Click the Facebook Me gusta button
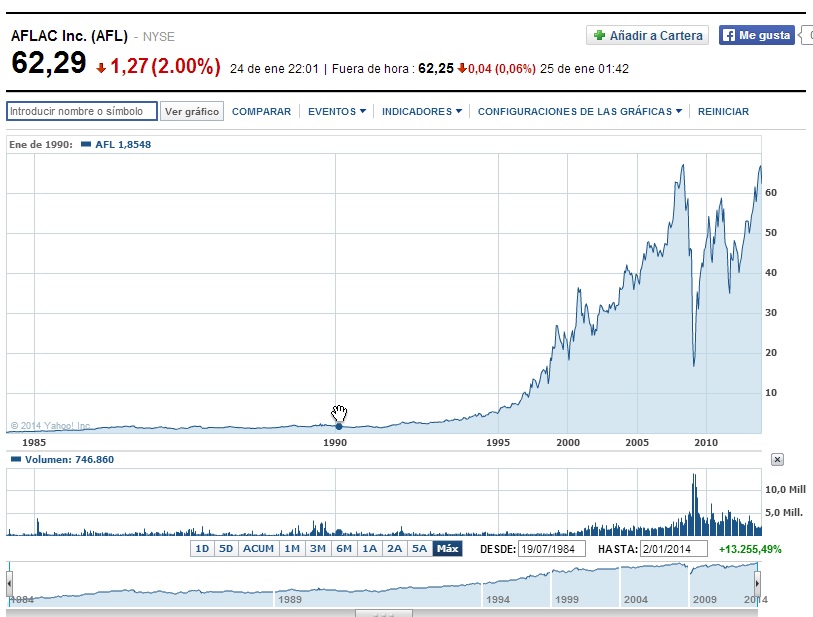The image size is (813, 617). coord(756,35)
